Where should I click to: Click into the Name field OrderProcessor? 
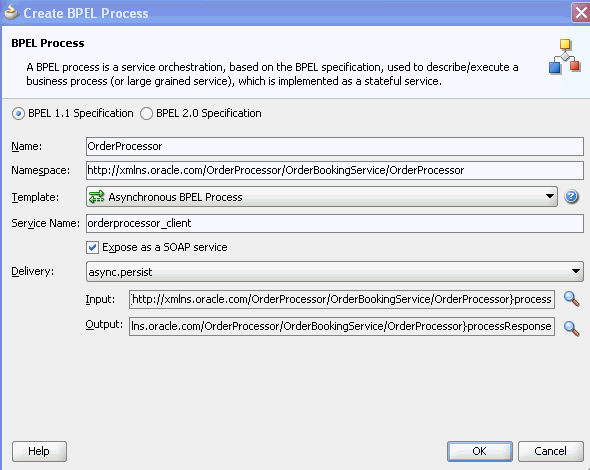click(335, 146)
